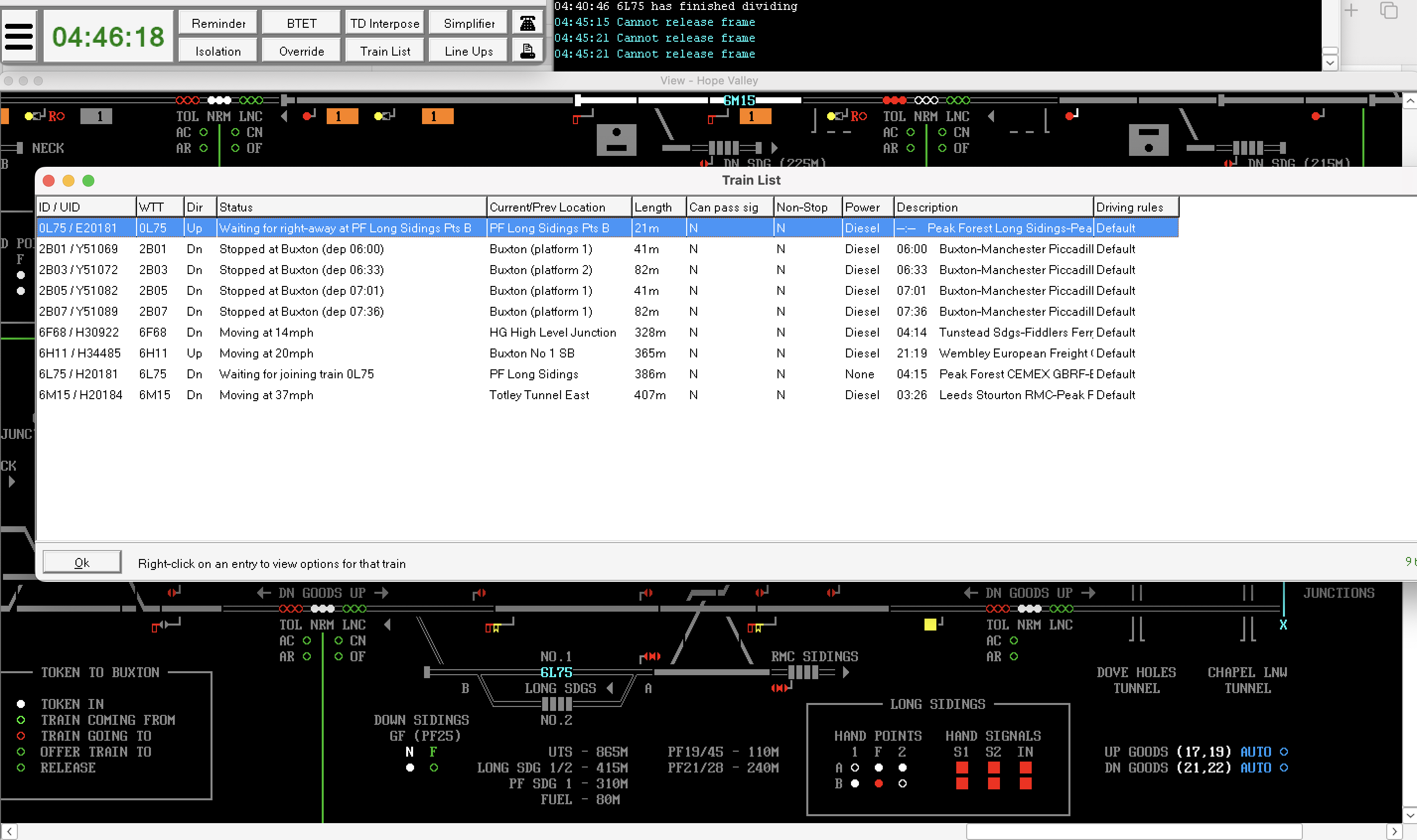
Task: Click the red shunt signal below RMC SIDINGS
Action: [781, 688]
